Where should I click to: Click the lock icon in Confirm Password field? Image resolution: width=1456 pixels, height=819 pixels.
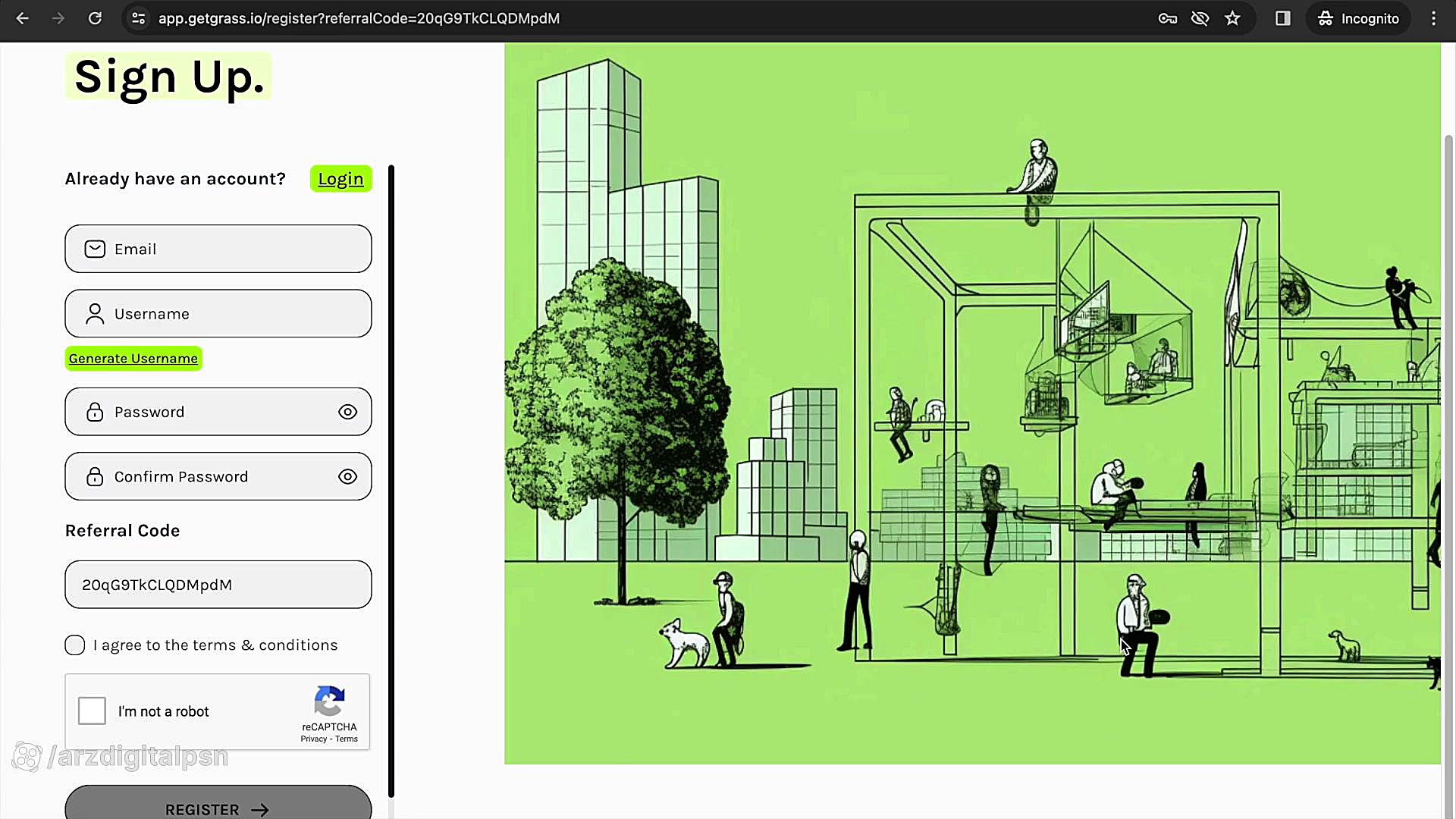coord(95,476)
